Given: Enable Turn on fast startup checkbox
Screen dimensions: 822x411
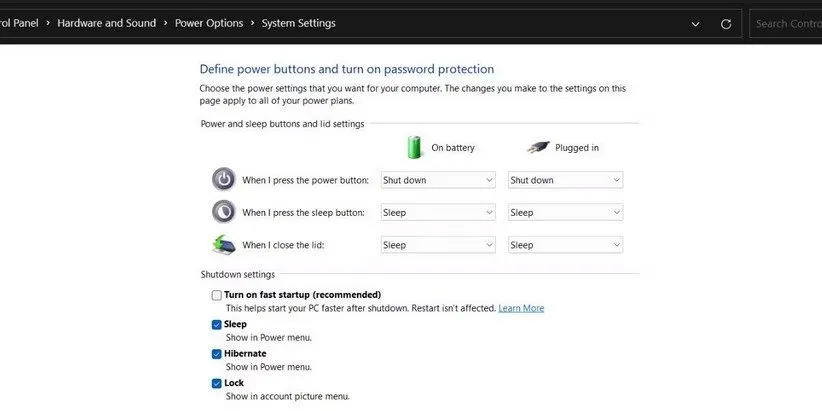Looking at the screenshot, I should click(217, 295).
